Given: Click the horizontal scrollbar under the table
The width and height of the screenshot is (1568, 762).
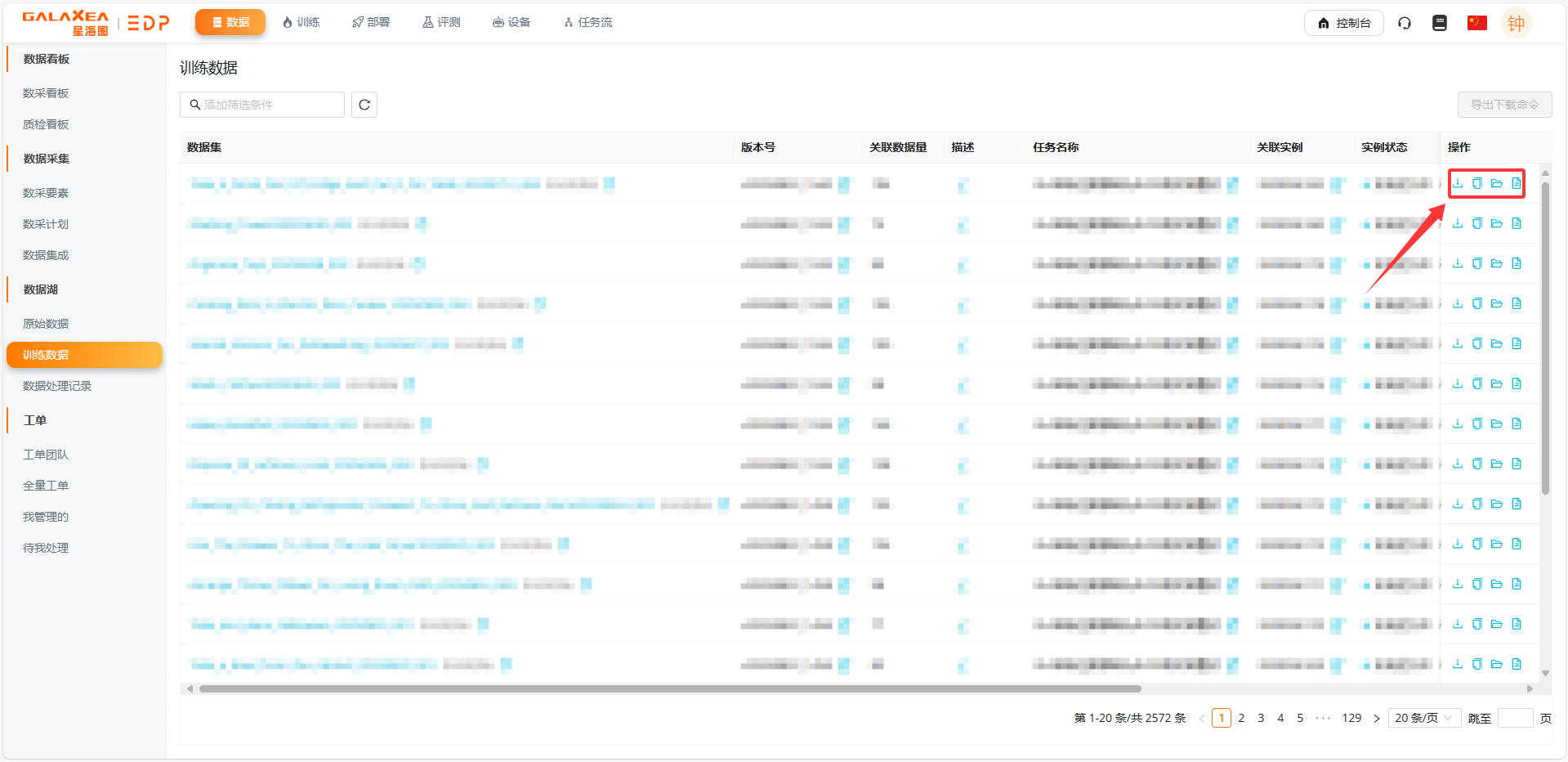Looking at the screenshot, I should [x=670, y=688].
